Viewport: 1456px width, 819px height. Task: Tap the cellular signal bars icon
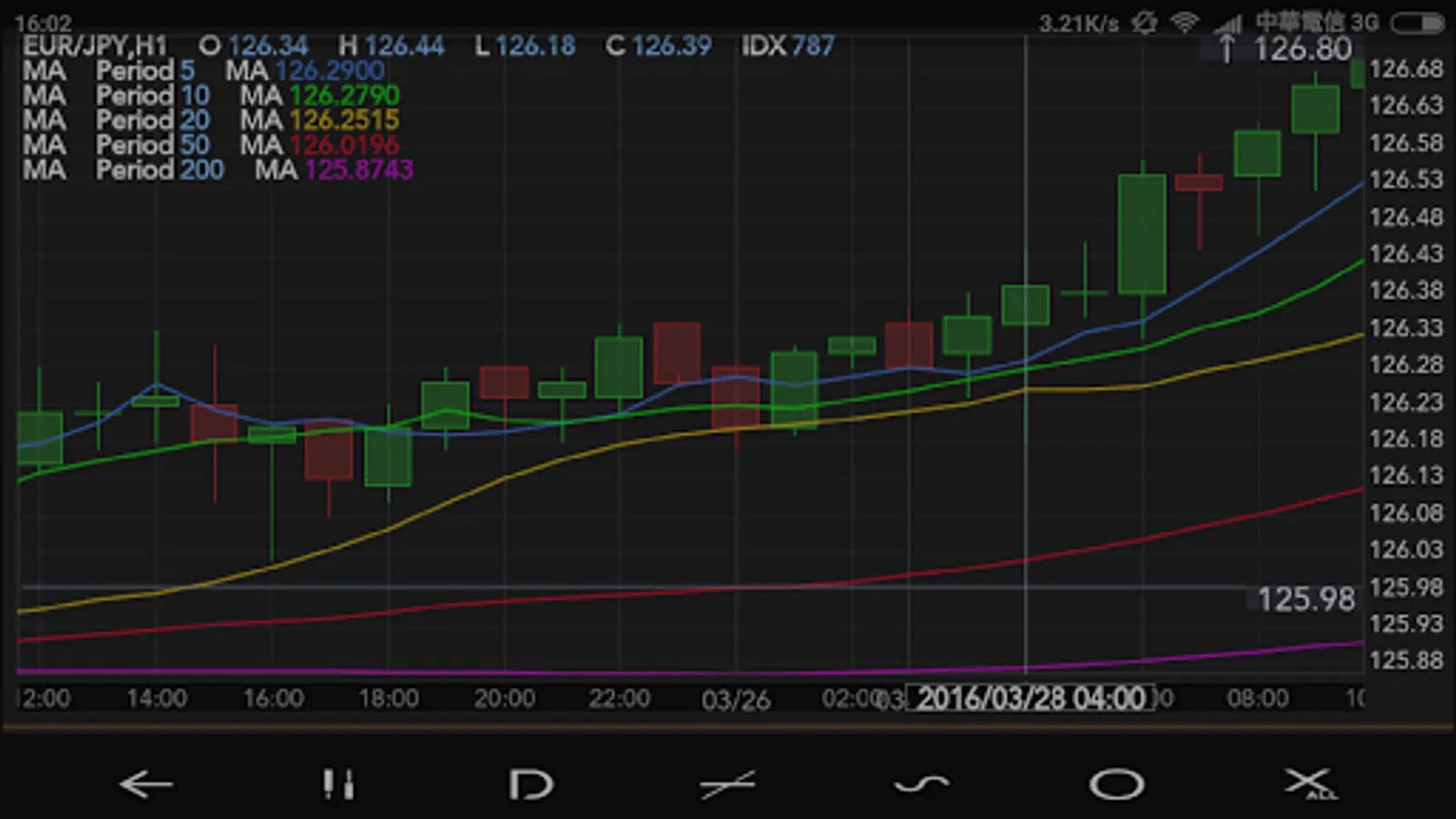(1228, 23)
